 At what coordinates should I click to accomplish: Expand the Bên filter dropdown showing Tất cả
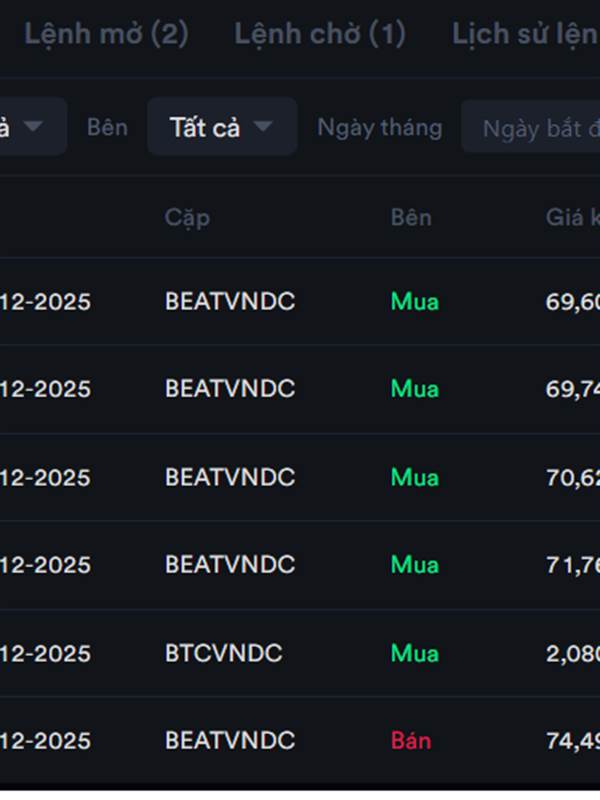click(x=221, y=127)
